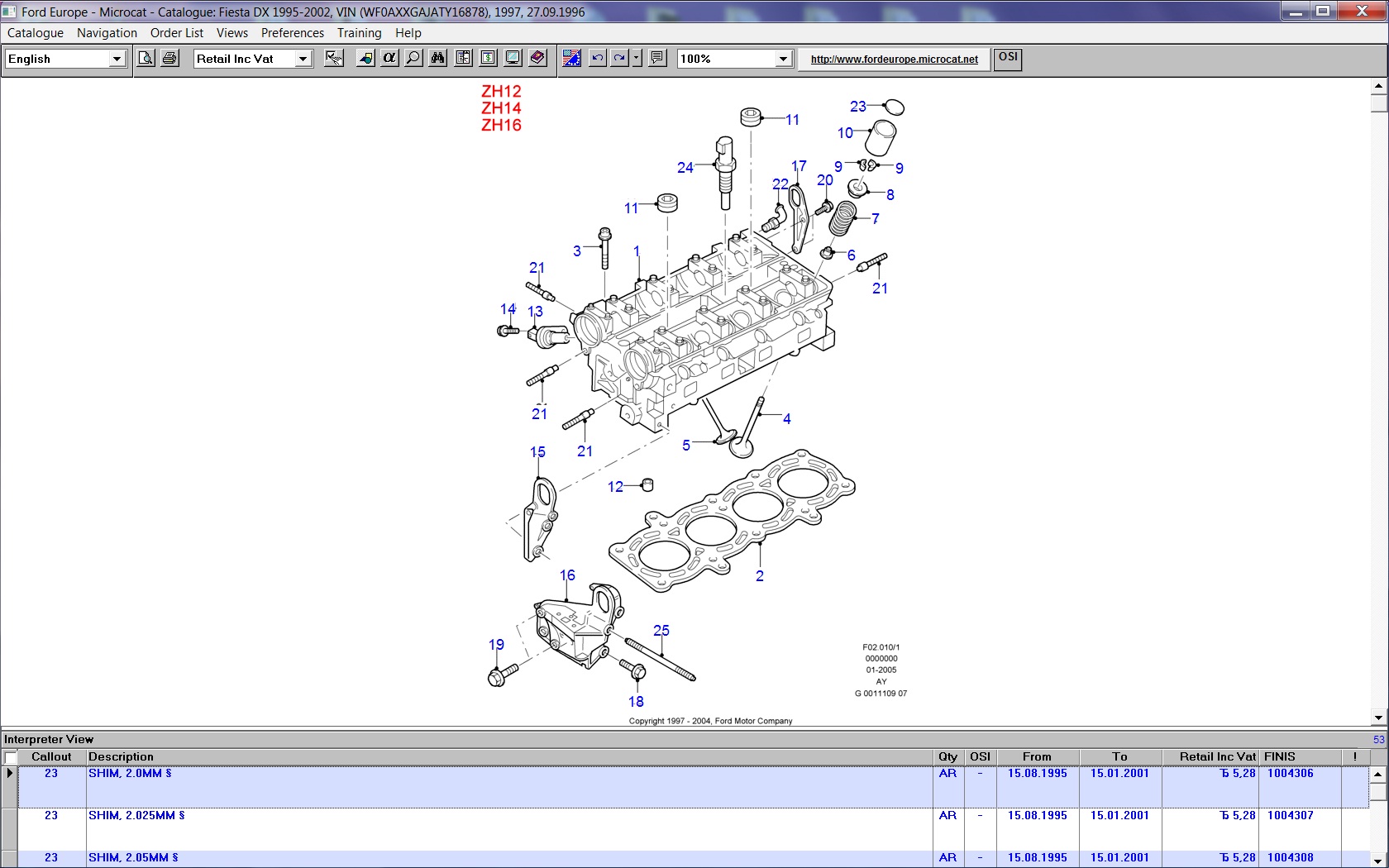This screenshot has height=868, width=1389.
Task: Click callout 18 bolt label
Action: coord(636,702)
